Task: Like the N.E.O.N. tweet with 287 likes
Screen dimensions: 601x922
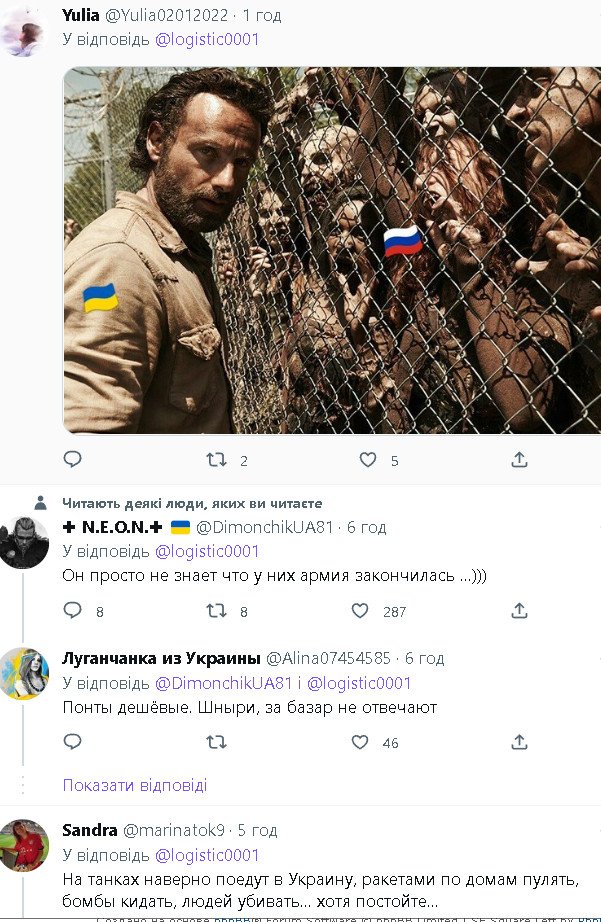Action: (x=360, y=610)
